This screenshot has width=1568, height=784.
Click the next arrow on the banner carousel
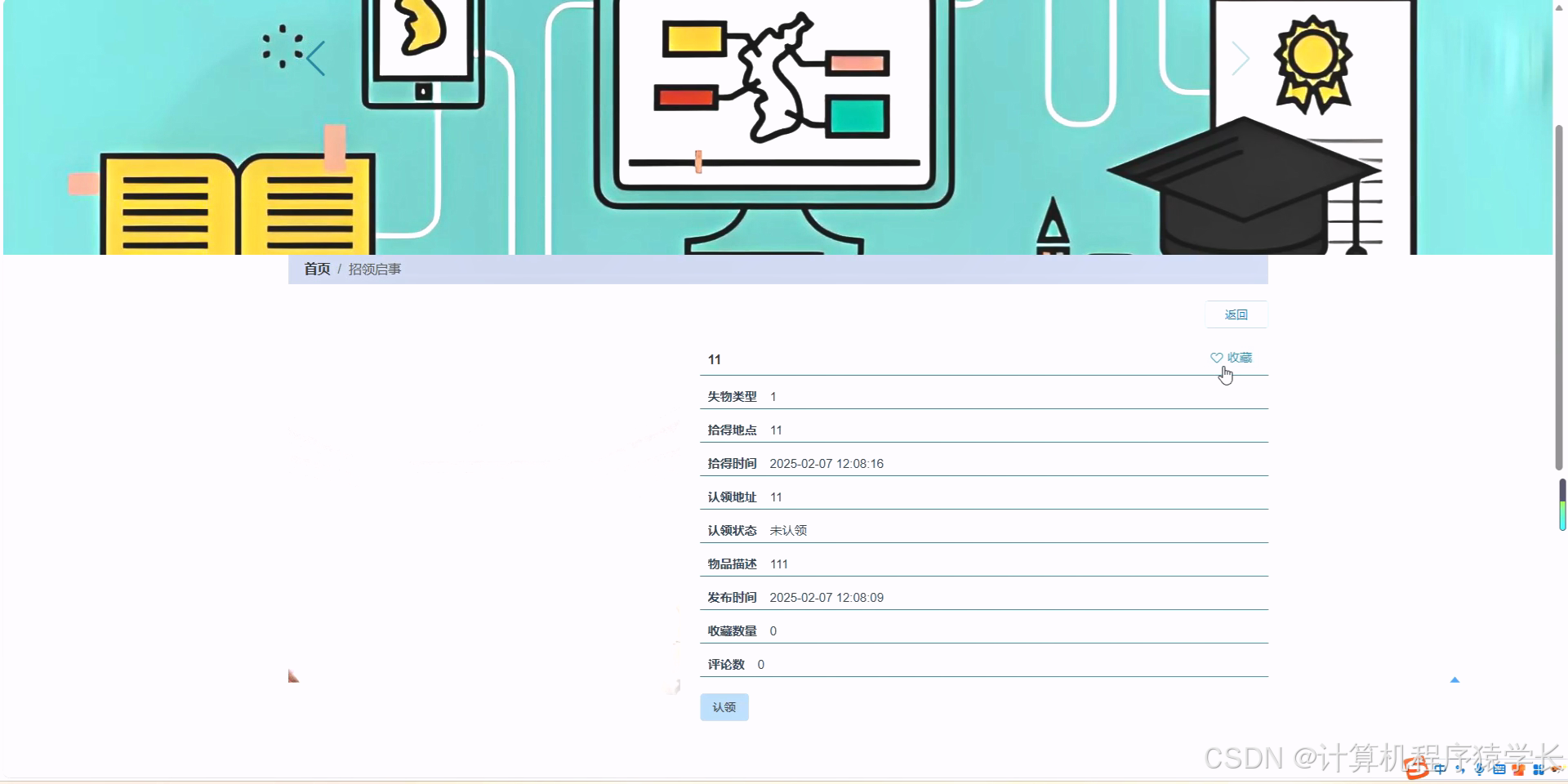[x=1241, y=58]
